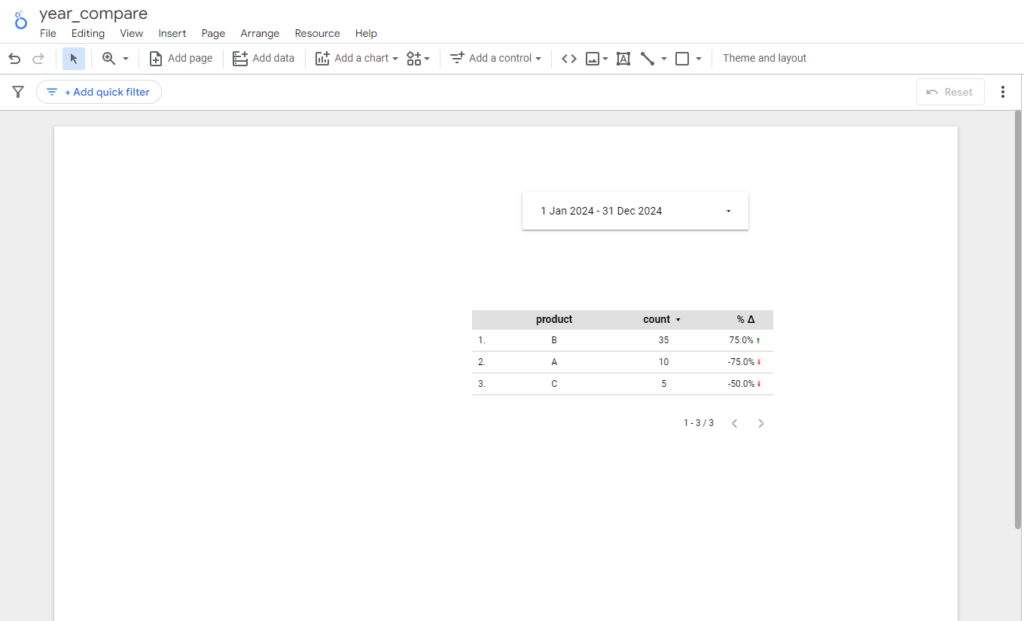Open the zoom level dropdown
Image resolution: width=1024 pixels, height=621 pixels.
tap(115, 59)
